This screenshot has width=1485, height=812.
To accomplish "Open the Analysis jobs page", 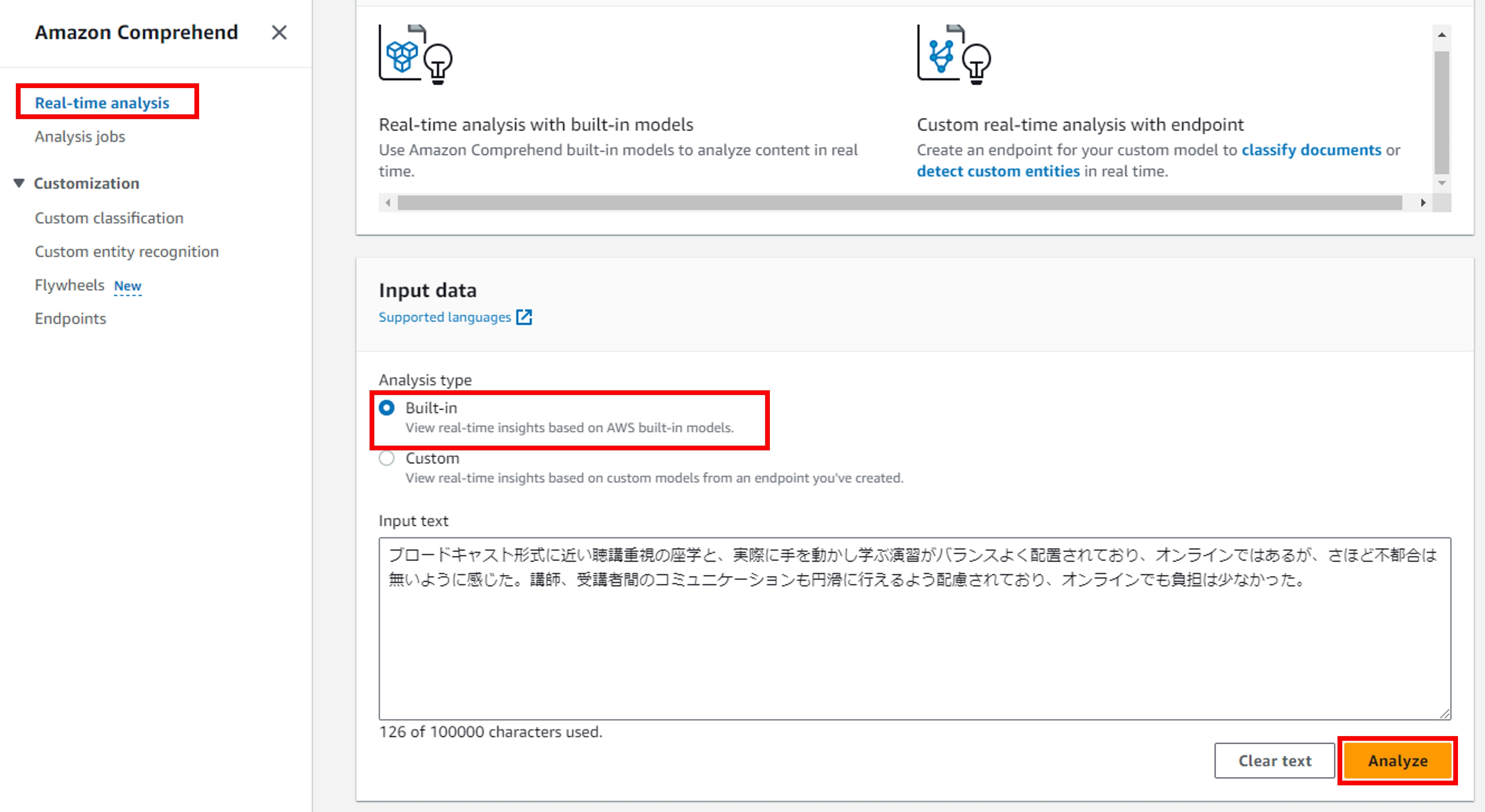I will click(x=80, y=137).
